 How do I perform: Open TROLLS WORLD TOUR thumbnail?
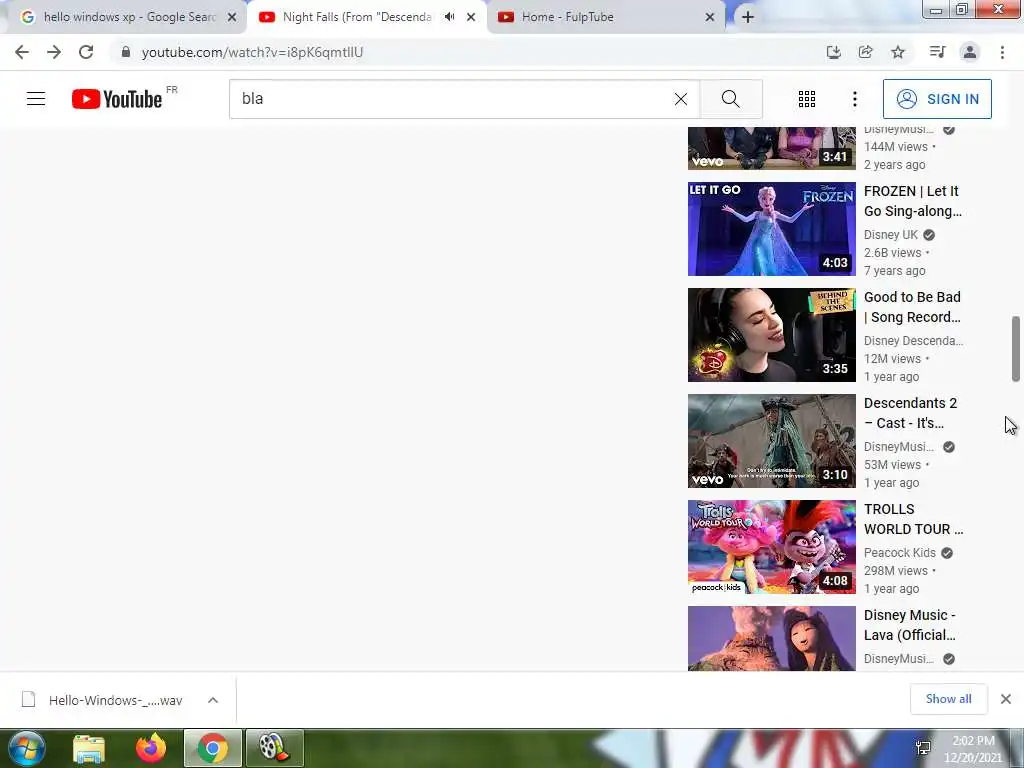[x=771, y=547]
